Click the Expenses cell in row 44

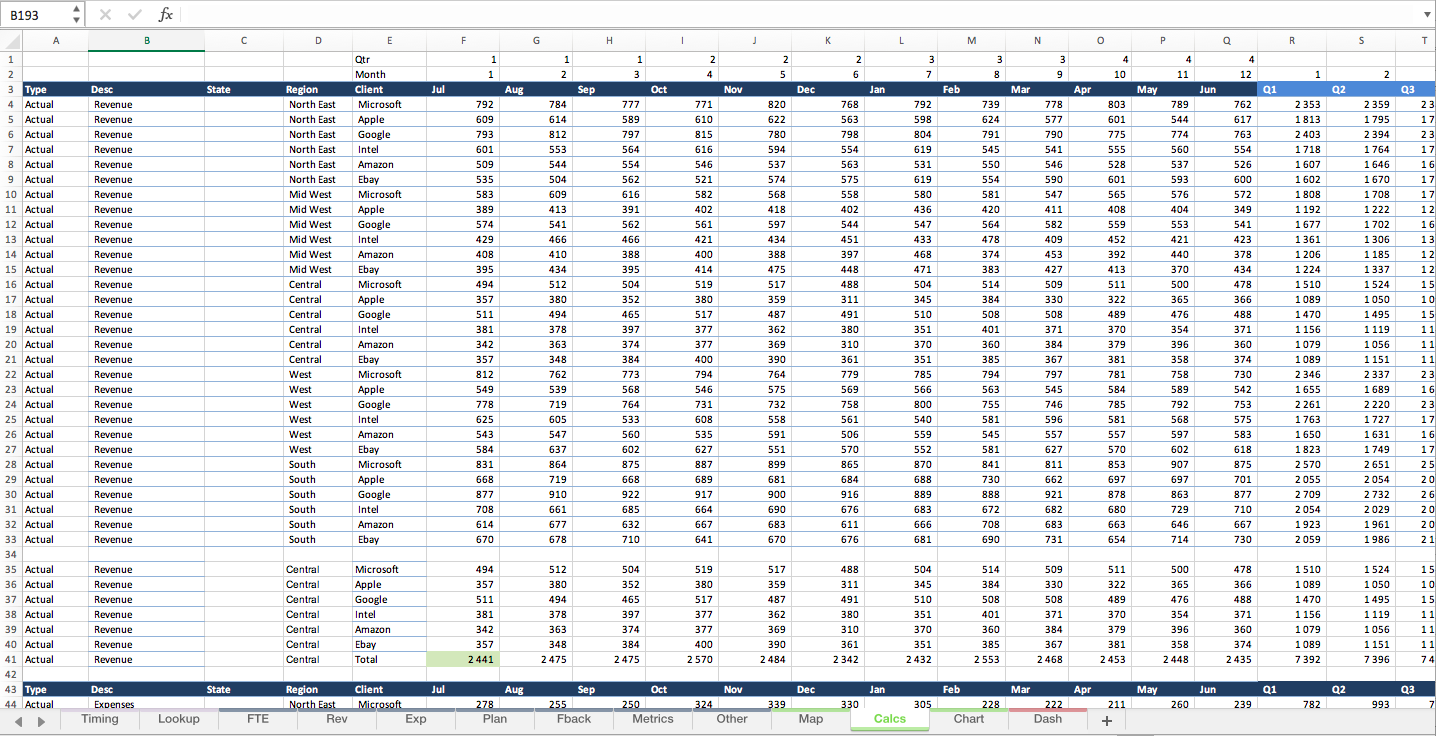coord(147,704)
